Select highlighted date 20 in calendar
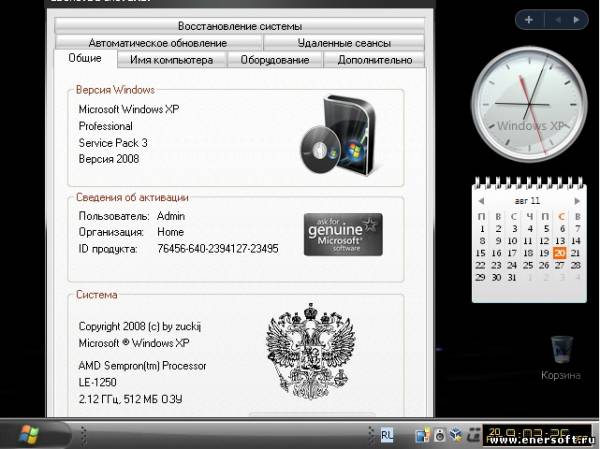 pos(560,253)
